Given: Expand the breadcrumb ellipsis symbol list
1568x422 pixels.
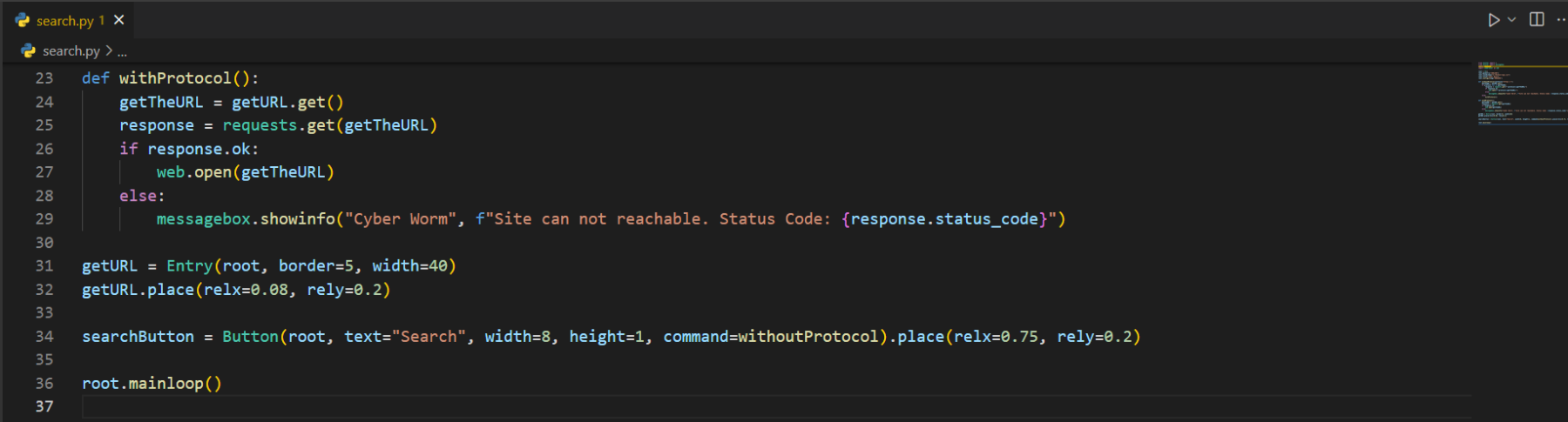Looking at the screenshot, I should (122, 52).
